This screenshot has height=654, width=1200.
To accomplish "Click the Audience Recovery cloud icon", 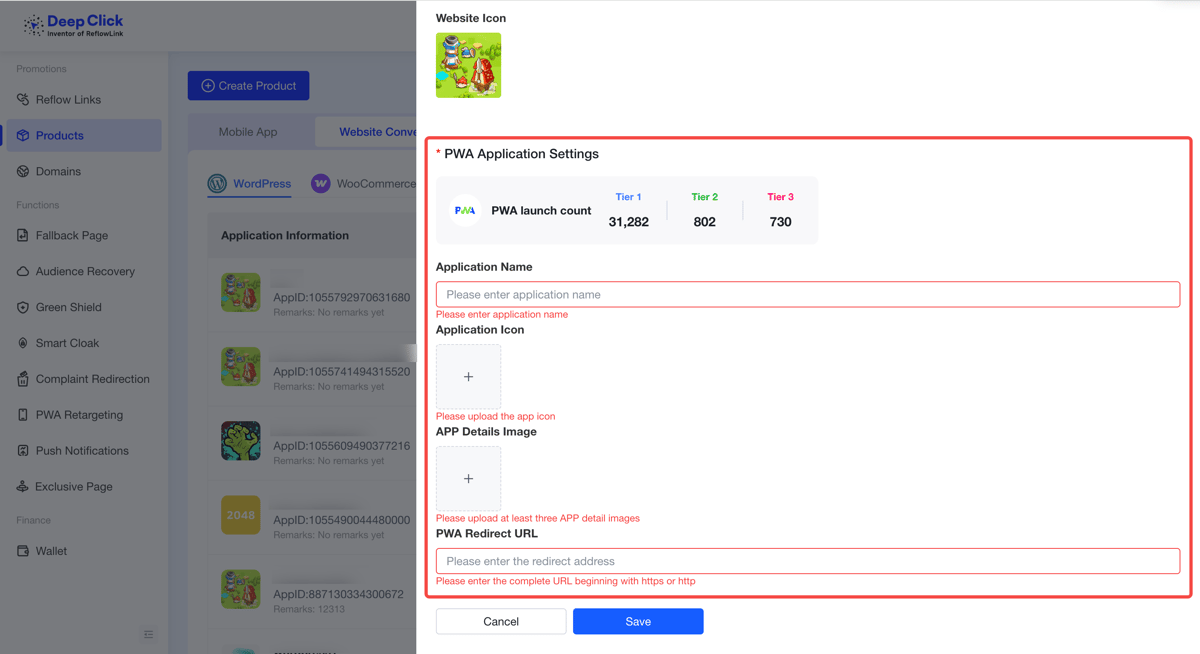I will [23, 272].
